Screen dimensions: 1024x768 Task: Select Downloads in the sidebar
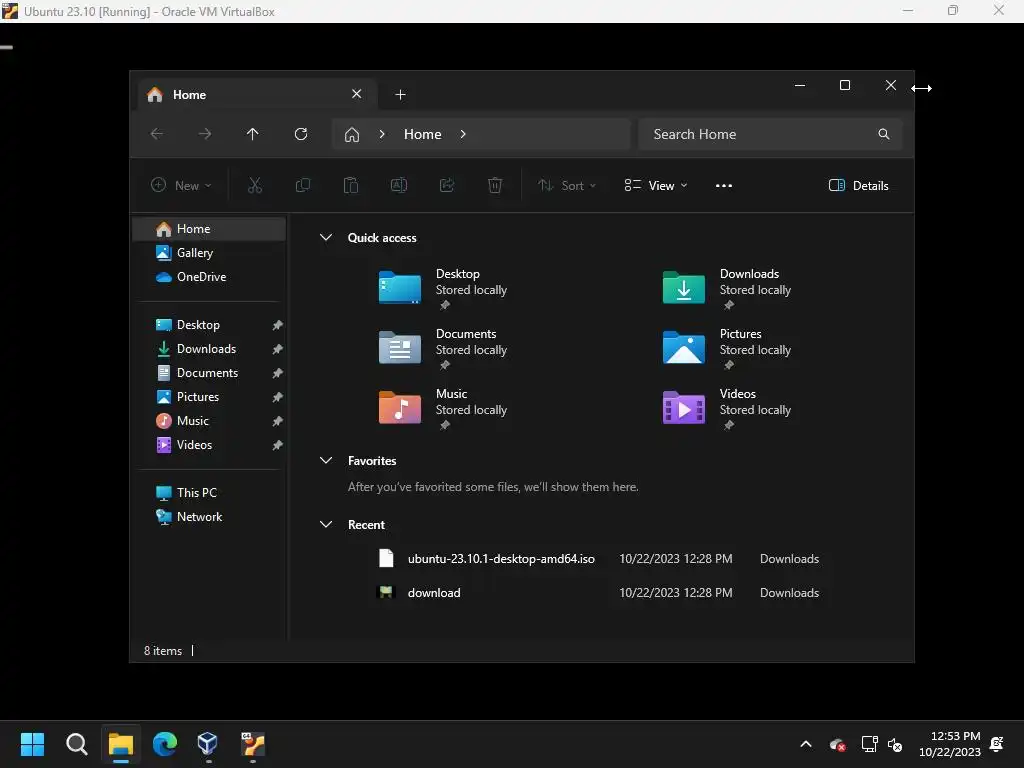pyautogui.click(x=206, y=349)
